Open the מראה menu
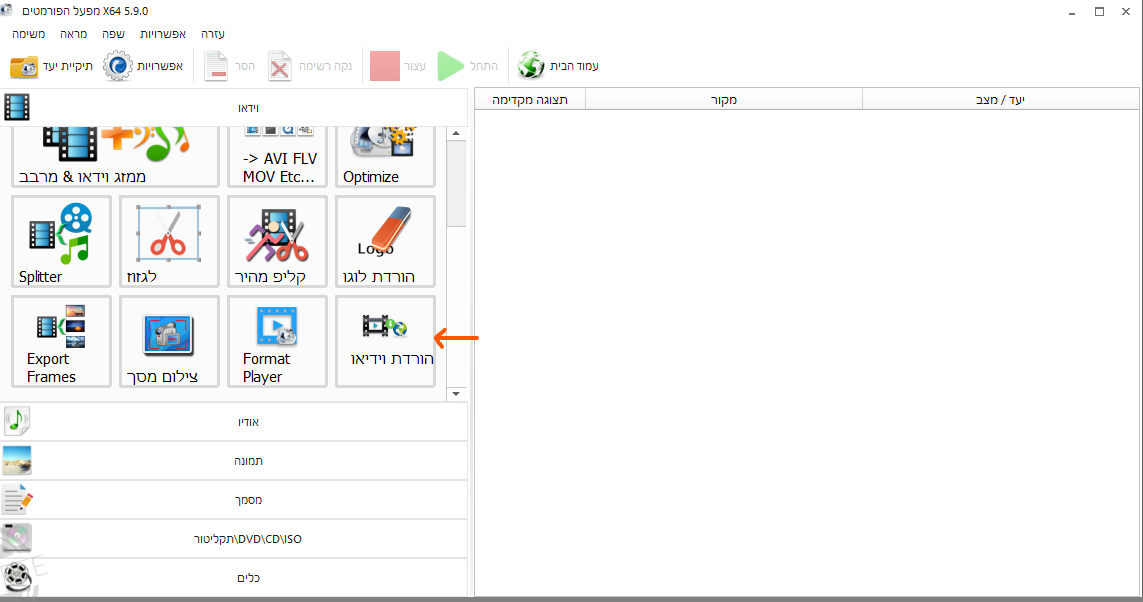The width and height of the screenshot is (1143, 602). click(x=74, y=34)
